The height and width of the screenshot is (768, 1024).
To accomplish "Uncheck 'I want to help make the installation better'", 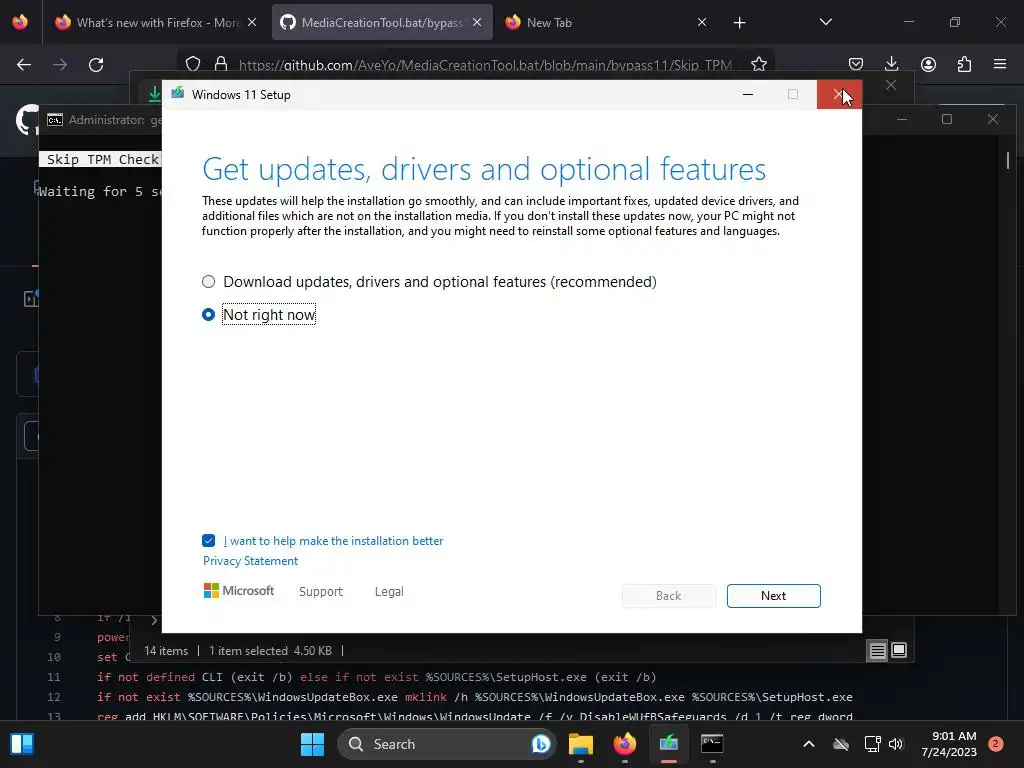I will click(x=208, y=541).
